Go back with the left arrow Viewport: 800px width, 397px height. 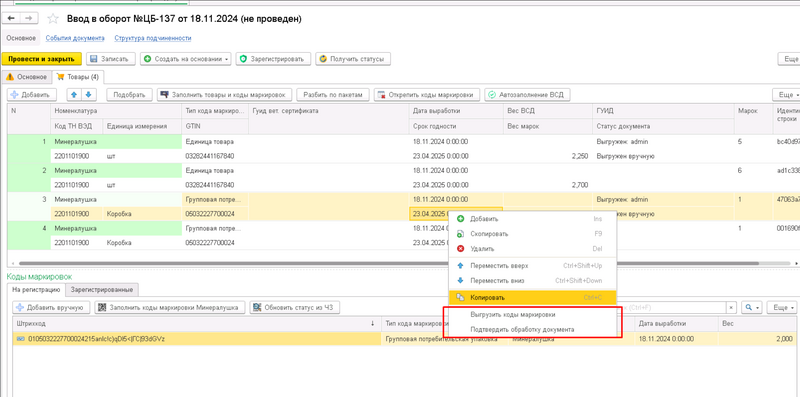11,18
